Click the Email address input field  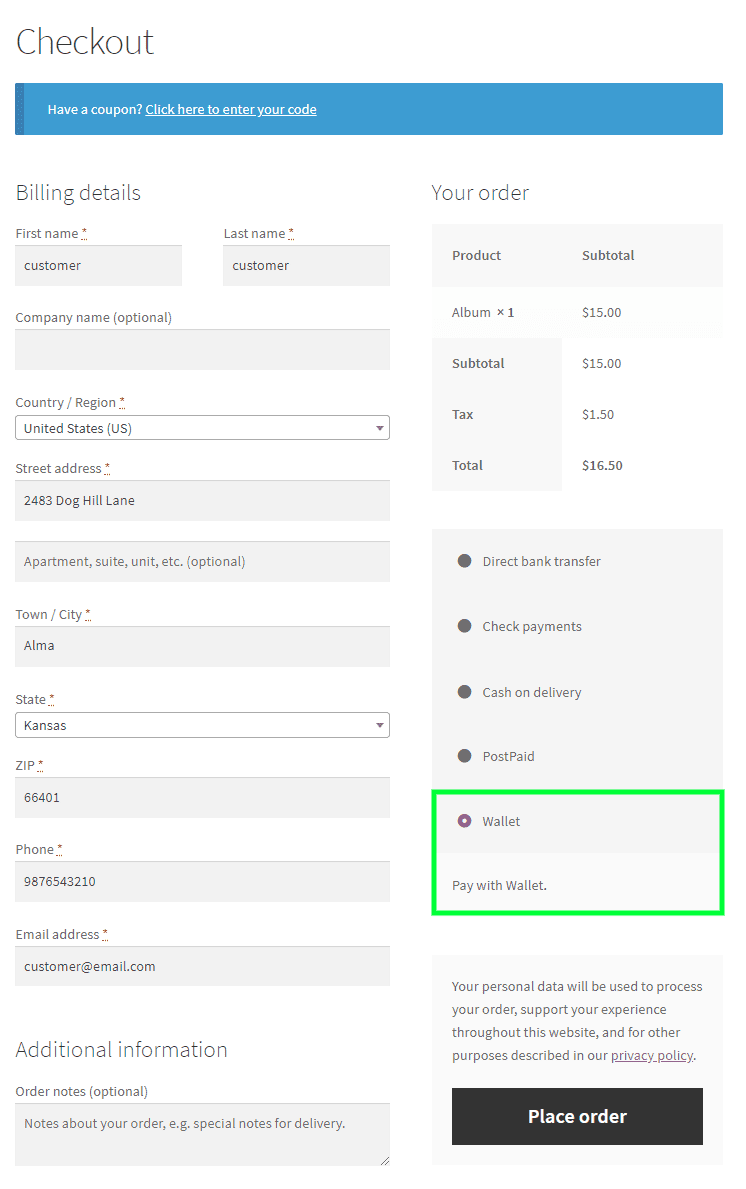pyautogui.click(x=202, y=967)
